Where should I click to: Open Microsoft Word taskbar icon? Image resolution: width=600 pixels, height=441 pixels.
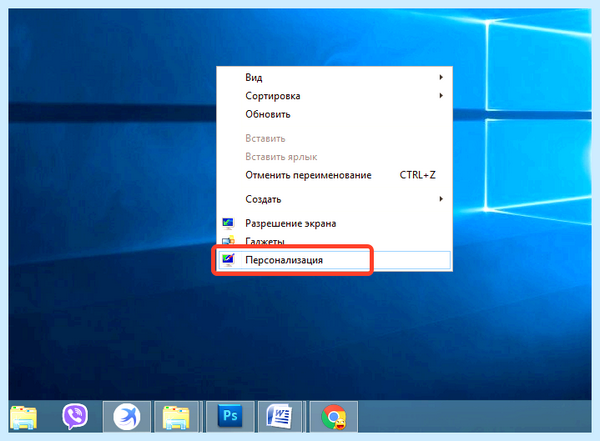coord(280,417)
